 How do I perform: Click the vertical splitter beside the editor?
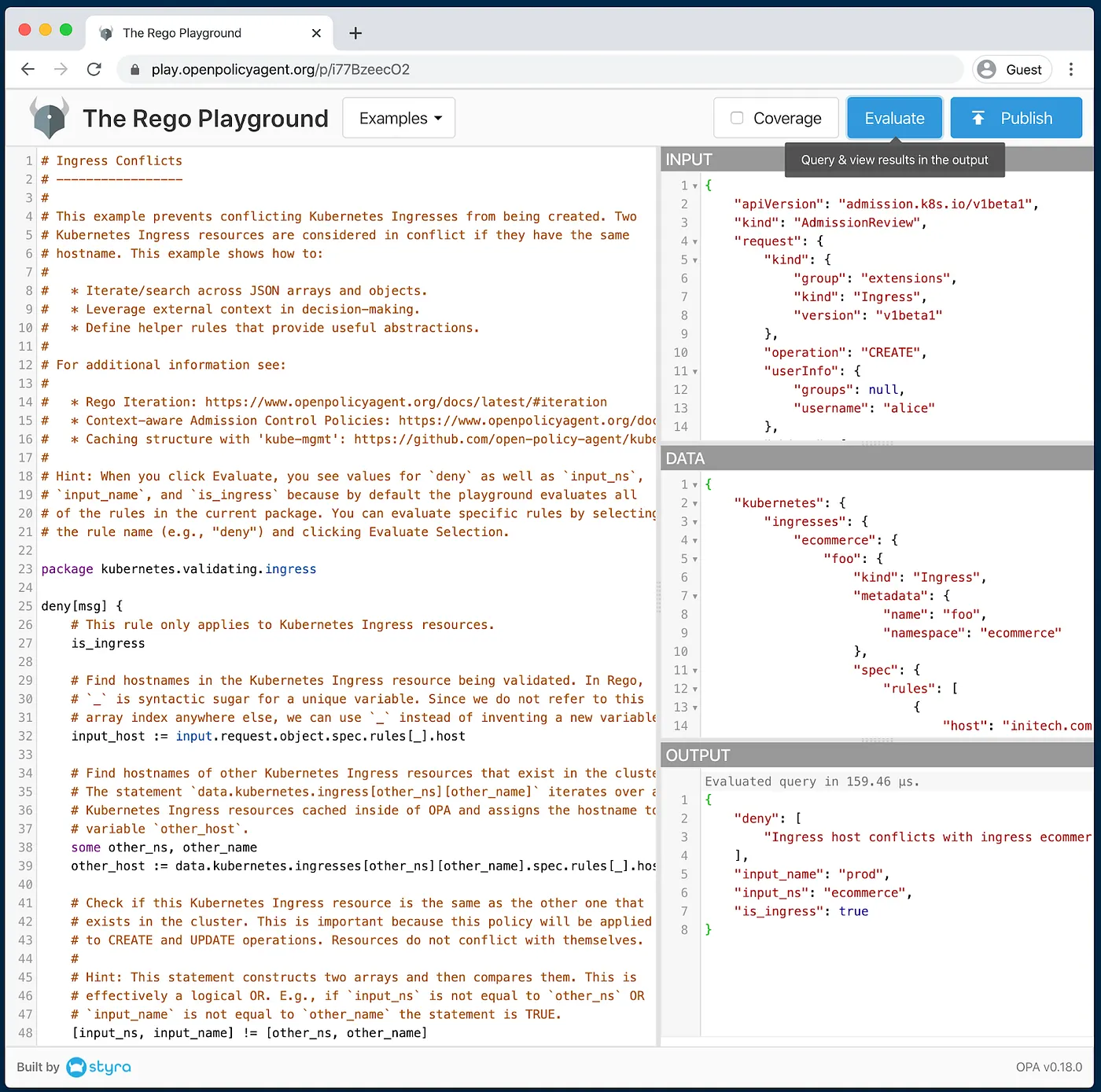[658, 596]
